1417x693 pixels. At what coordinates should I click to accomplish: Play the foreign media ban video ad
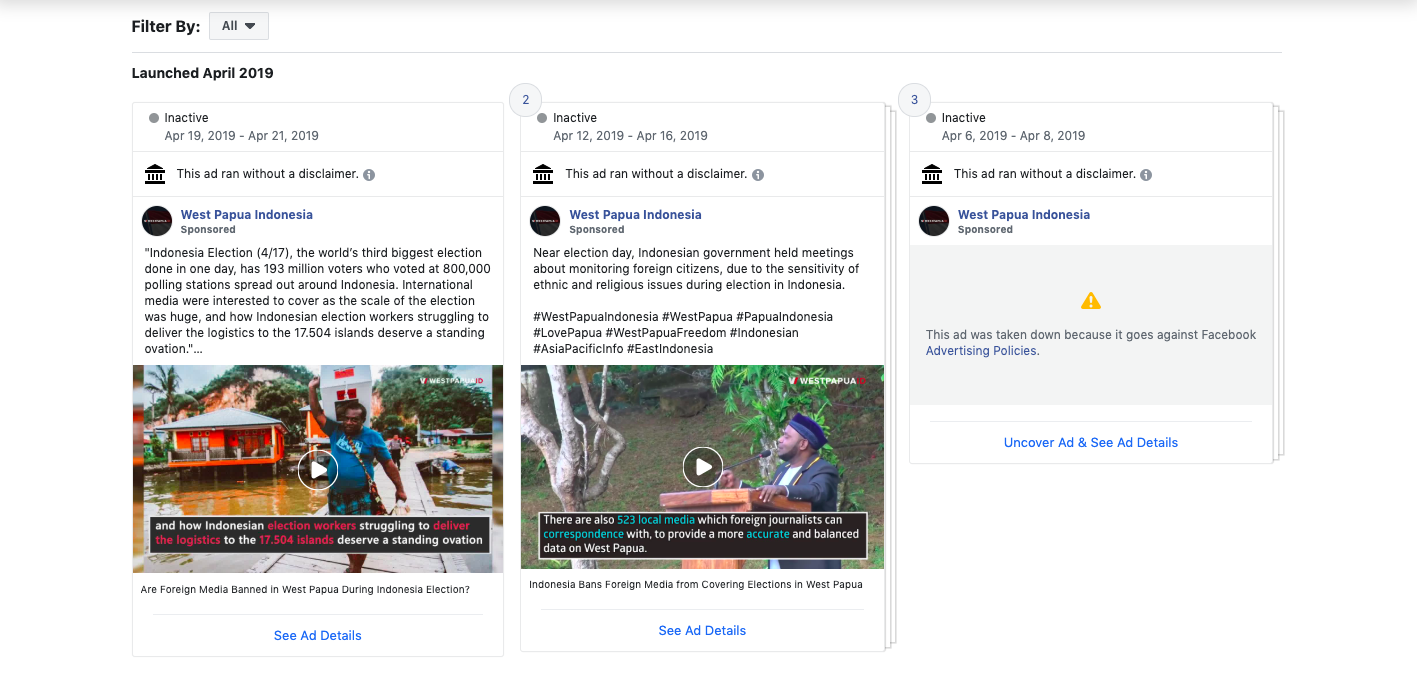coord(703,466)
